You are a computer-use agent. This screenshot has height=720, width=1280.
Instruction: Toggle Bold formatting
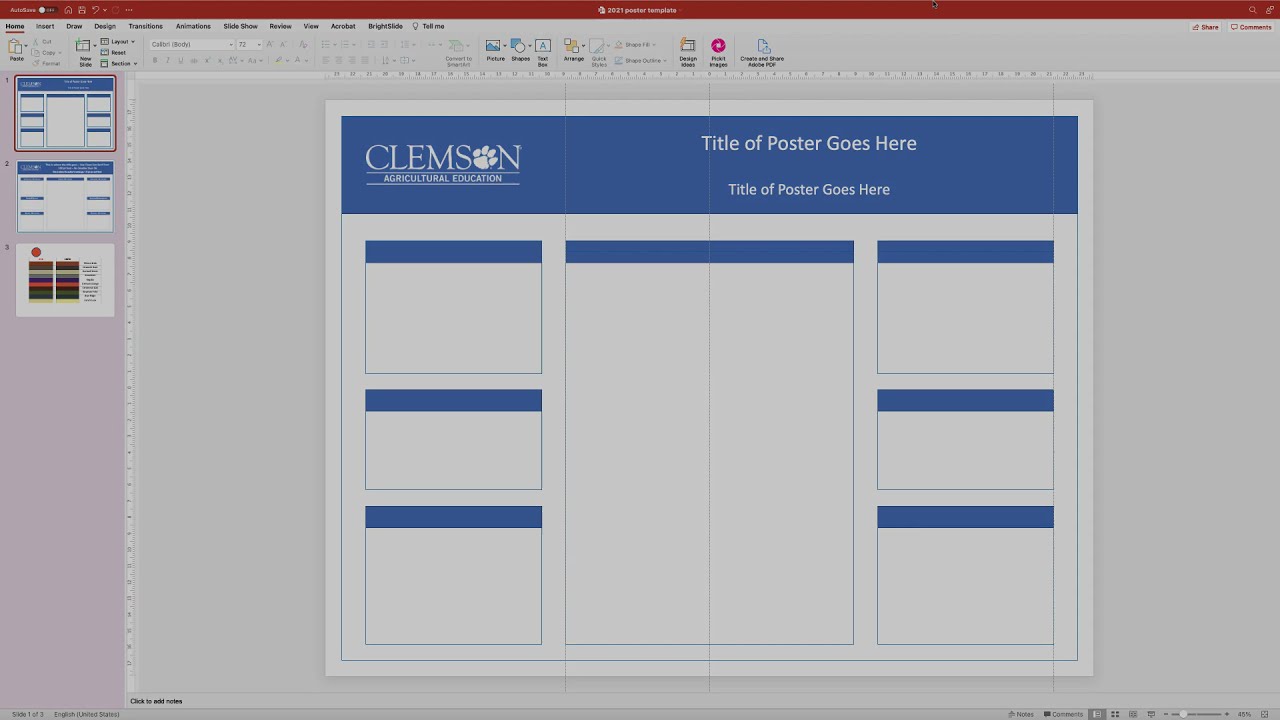155,60
